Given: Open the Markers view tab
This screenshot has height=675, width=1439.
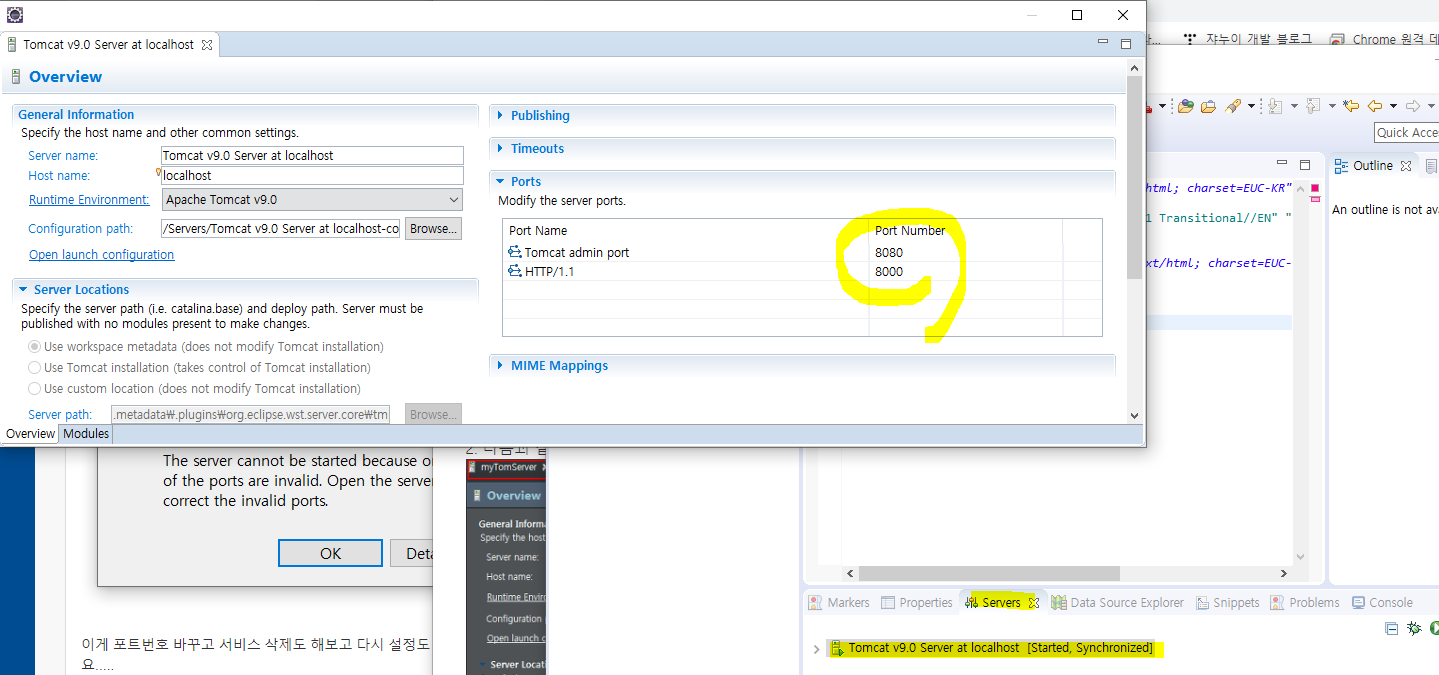Looking at the screenshot, I should [x=840, y=603].
